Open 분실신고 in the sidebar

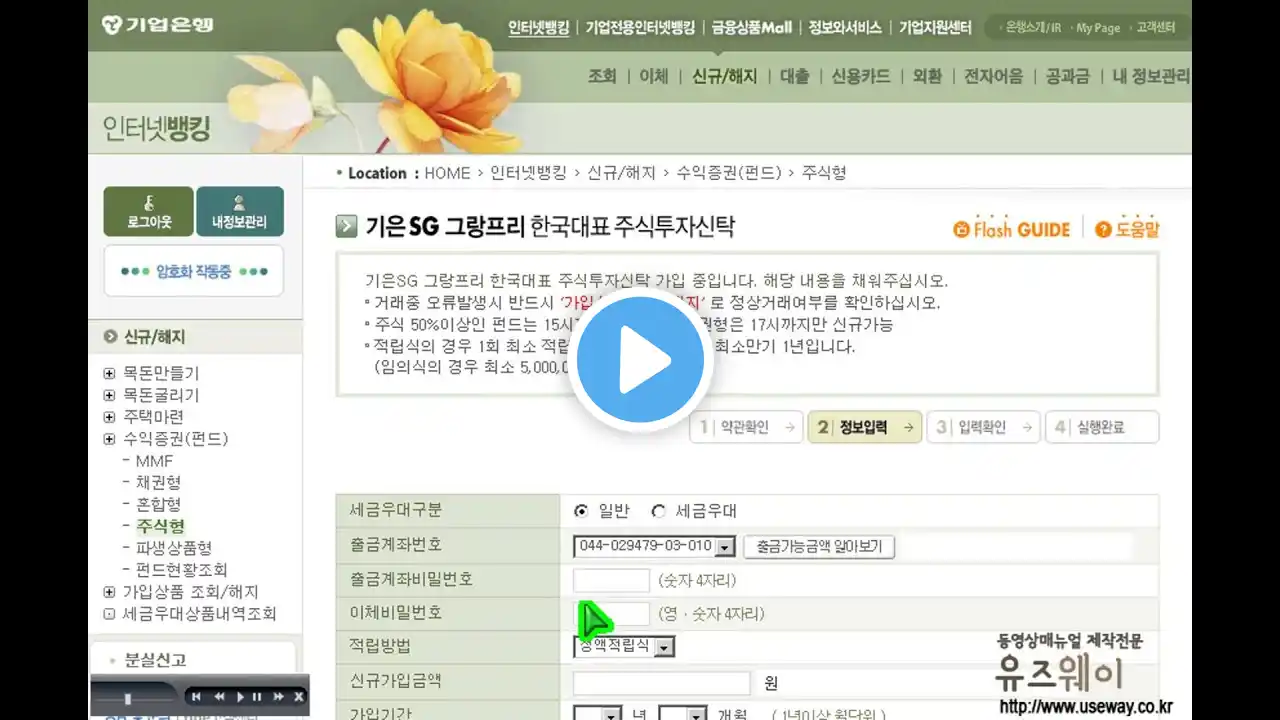(155, 661)
